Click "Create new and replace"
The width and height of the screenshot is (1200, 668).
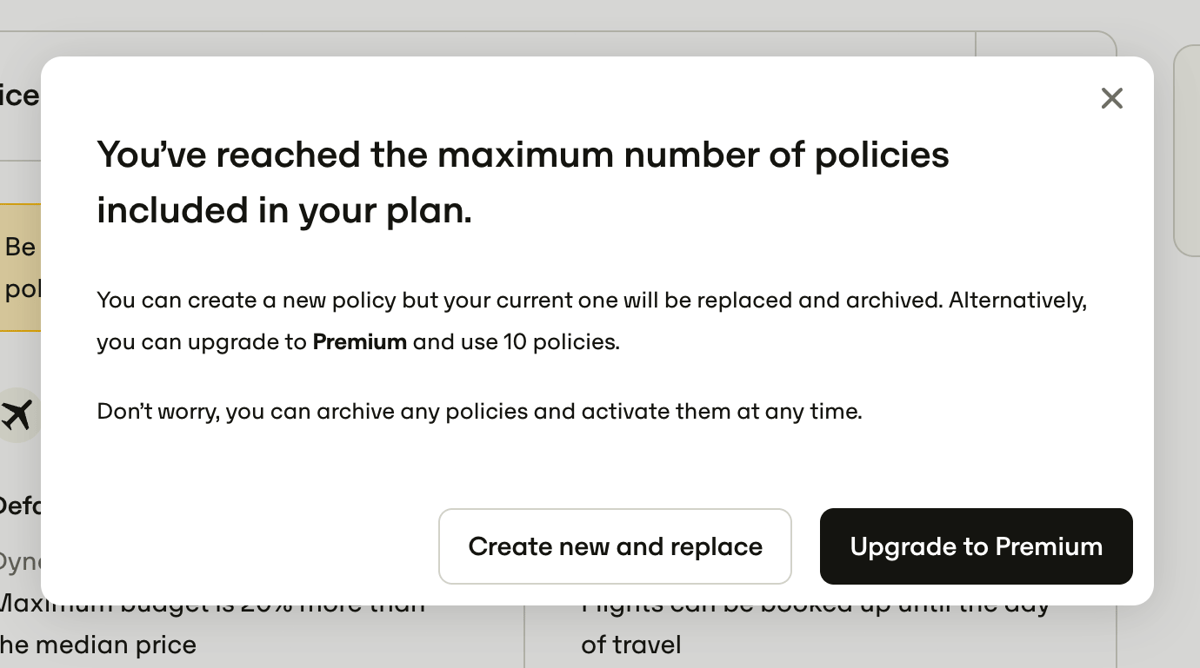[614, 546]
